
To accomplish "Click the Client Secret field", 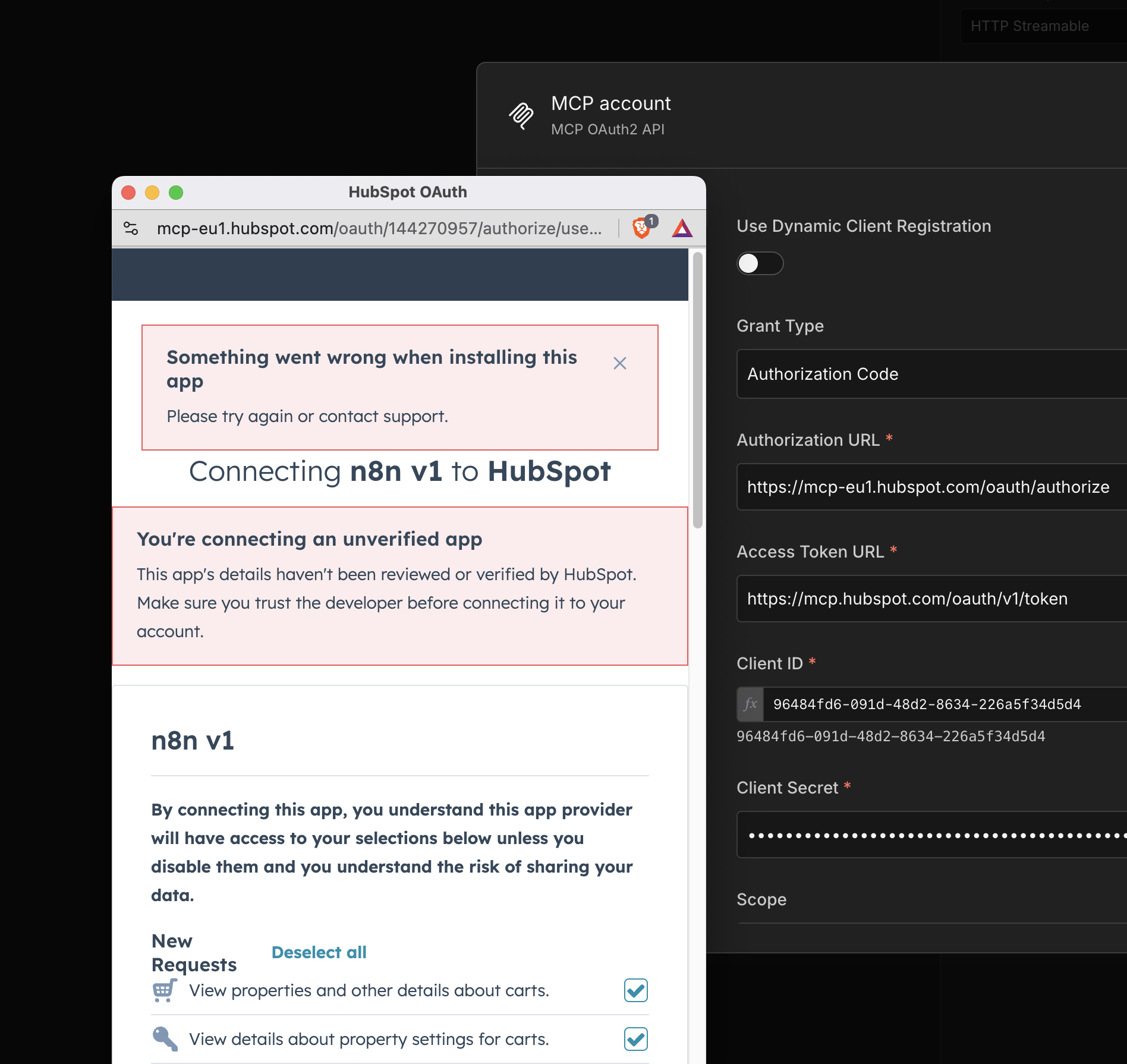I will 932,835.
